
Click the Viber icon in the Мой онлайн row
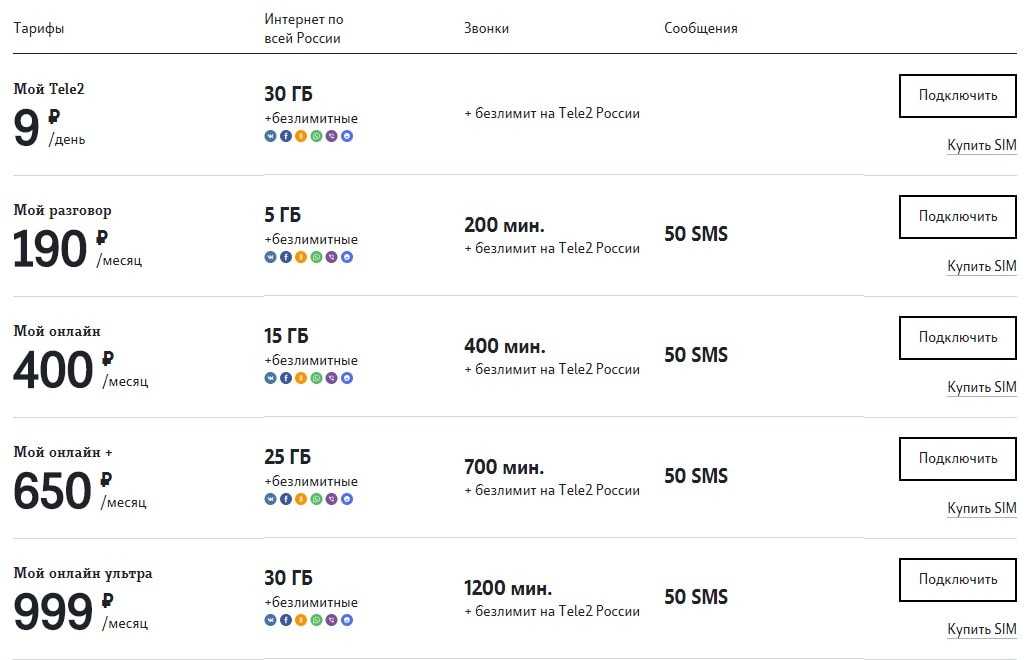(x=331, y=378)
